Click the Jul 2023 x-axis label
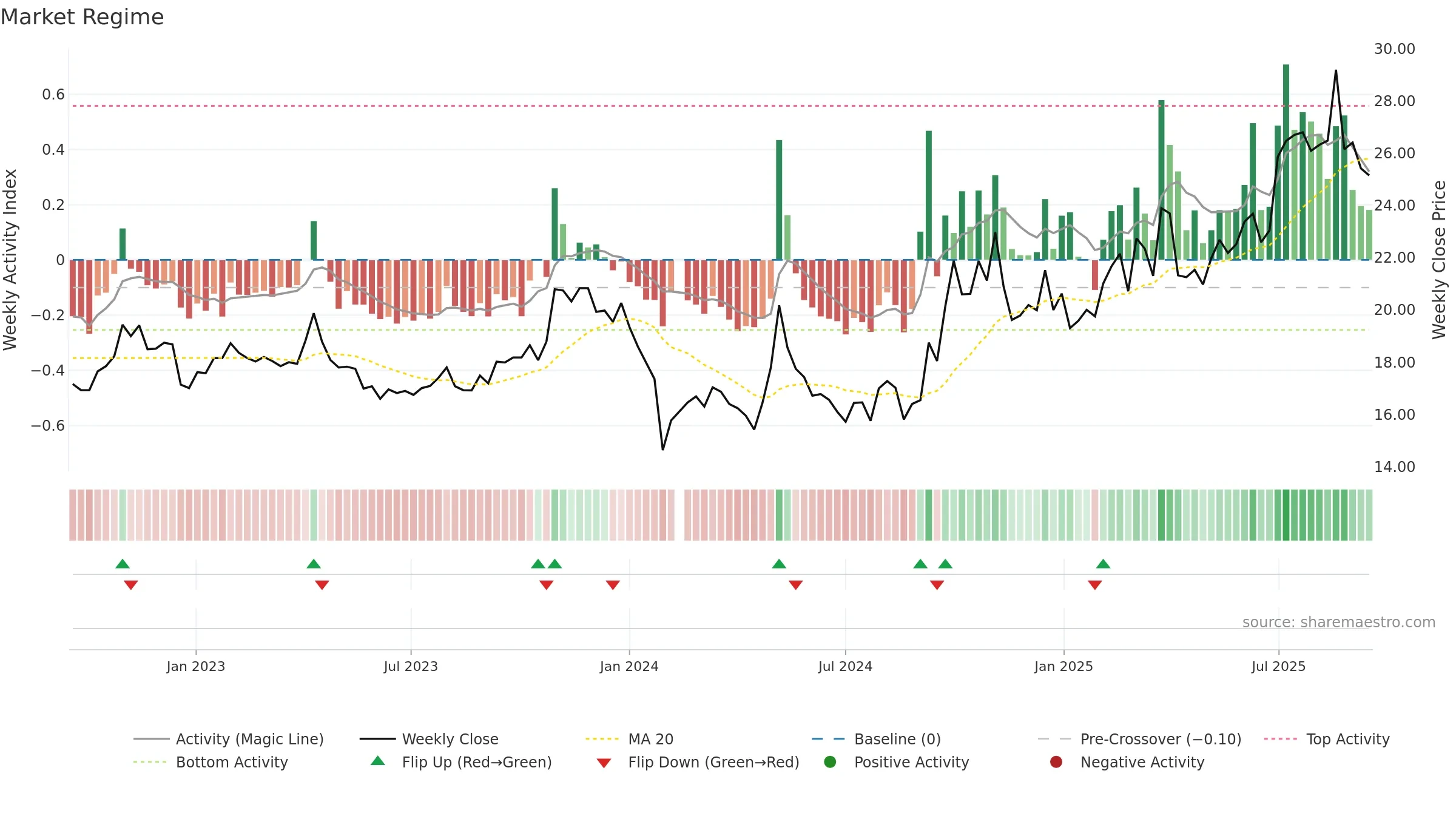 pos(411,666)
